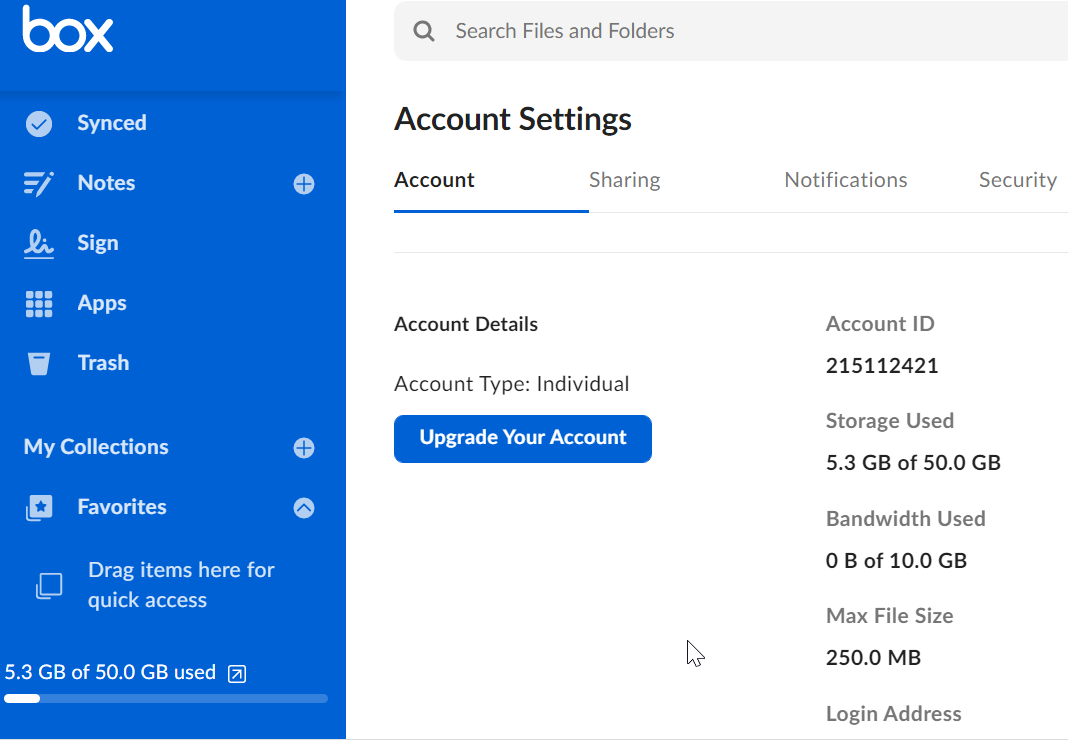Viewport: 1068px width, 742px height.
Task: Create a new note with plus icon
Action: tap(304, 183)
